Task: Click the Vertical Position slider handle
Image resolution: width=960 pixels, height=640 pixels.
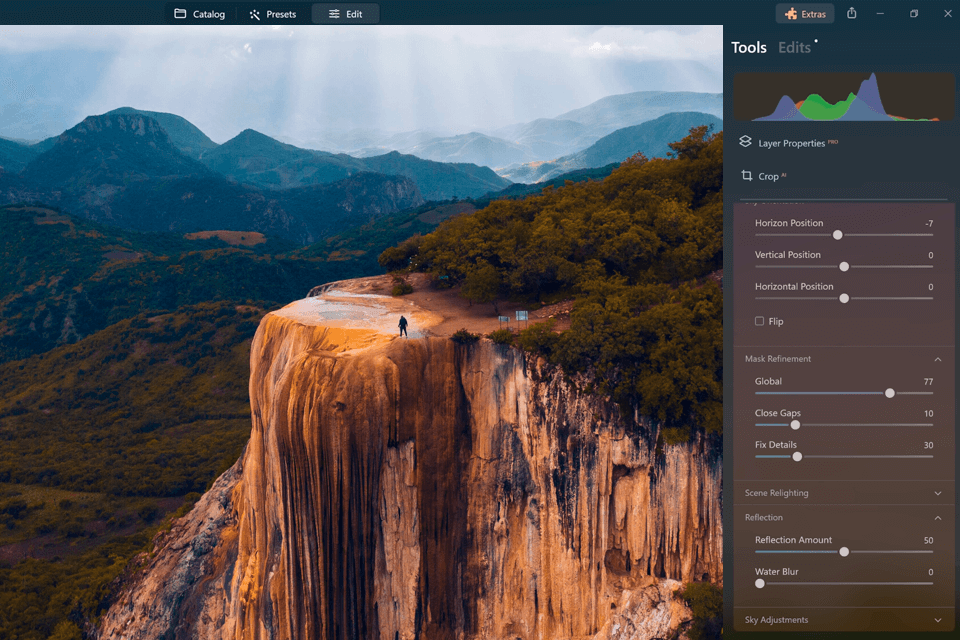Action: click(x=844, y=266)
